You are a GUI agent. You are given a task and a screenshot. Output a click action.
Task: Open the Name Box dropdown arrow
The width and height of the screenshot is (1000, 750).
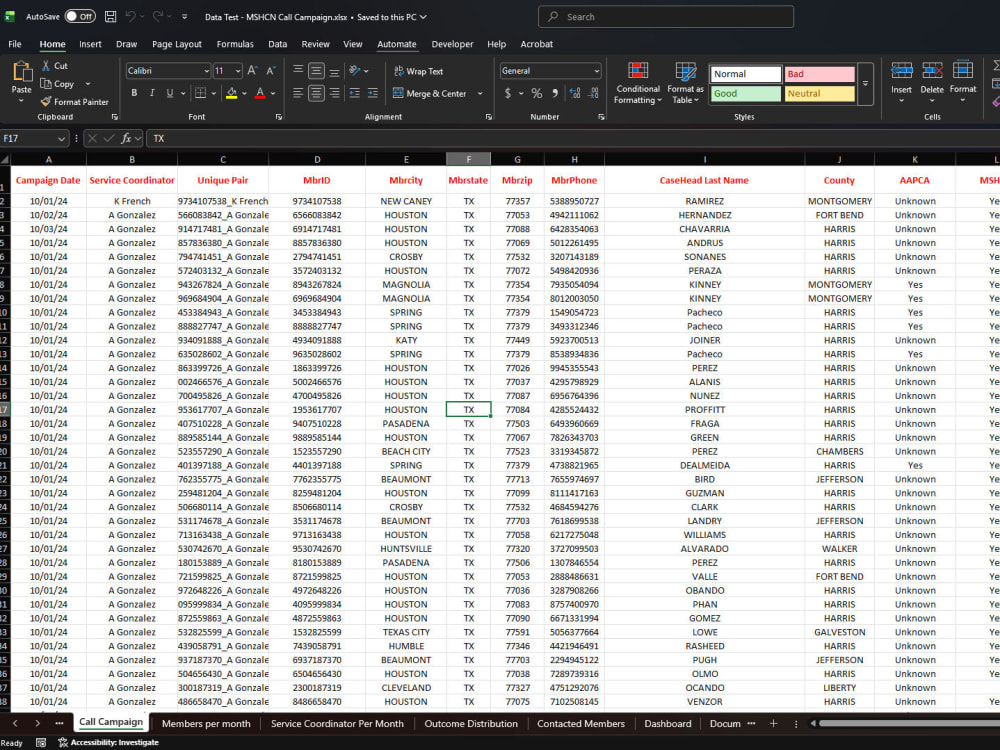[61, 138]
